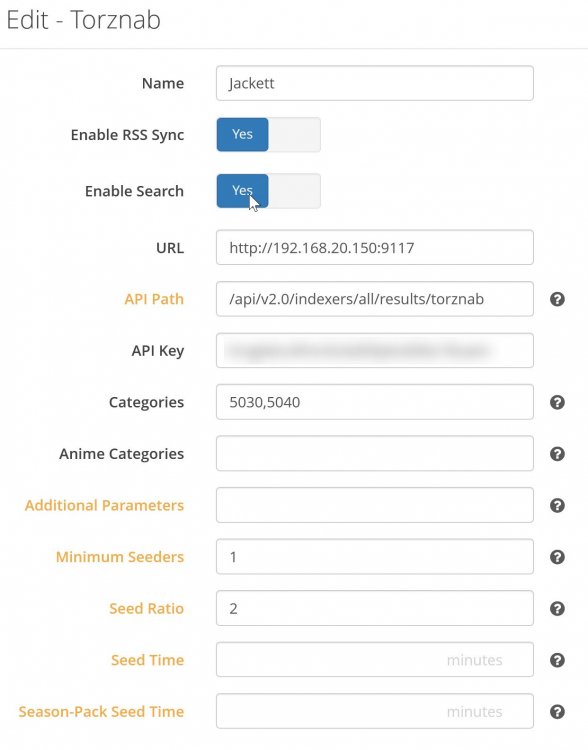The height and width of the screenshot is (750, 588).
Task: Show help for Season-Pack Seed Time
Action: (x=557, y=712)
